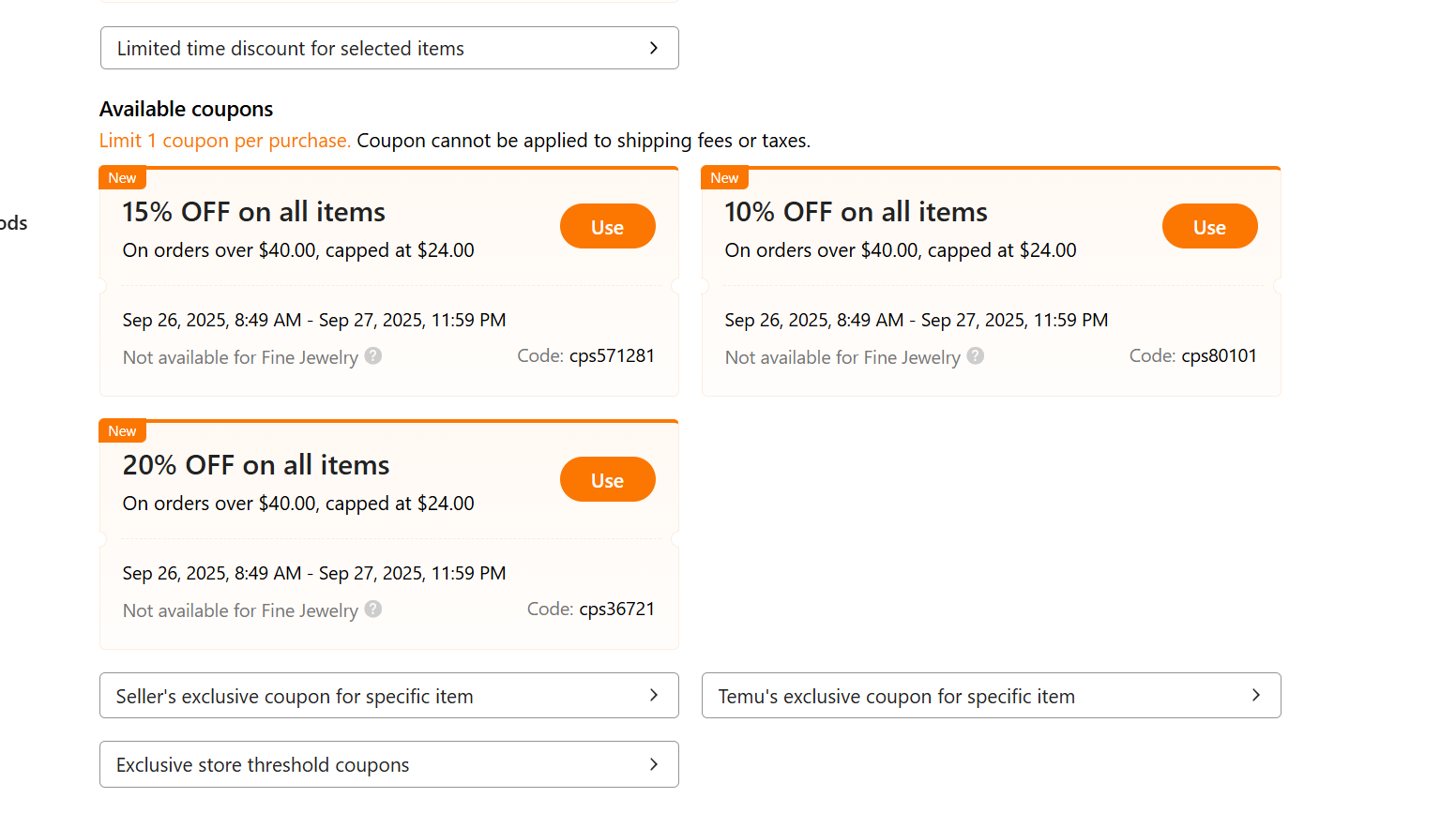Select coupon code cps571281
The image size is (1456, 813).
(x=612, y=356)
